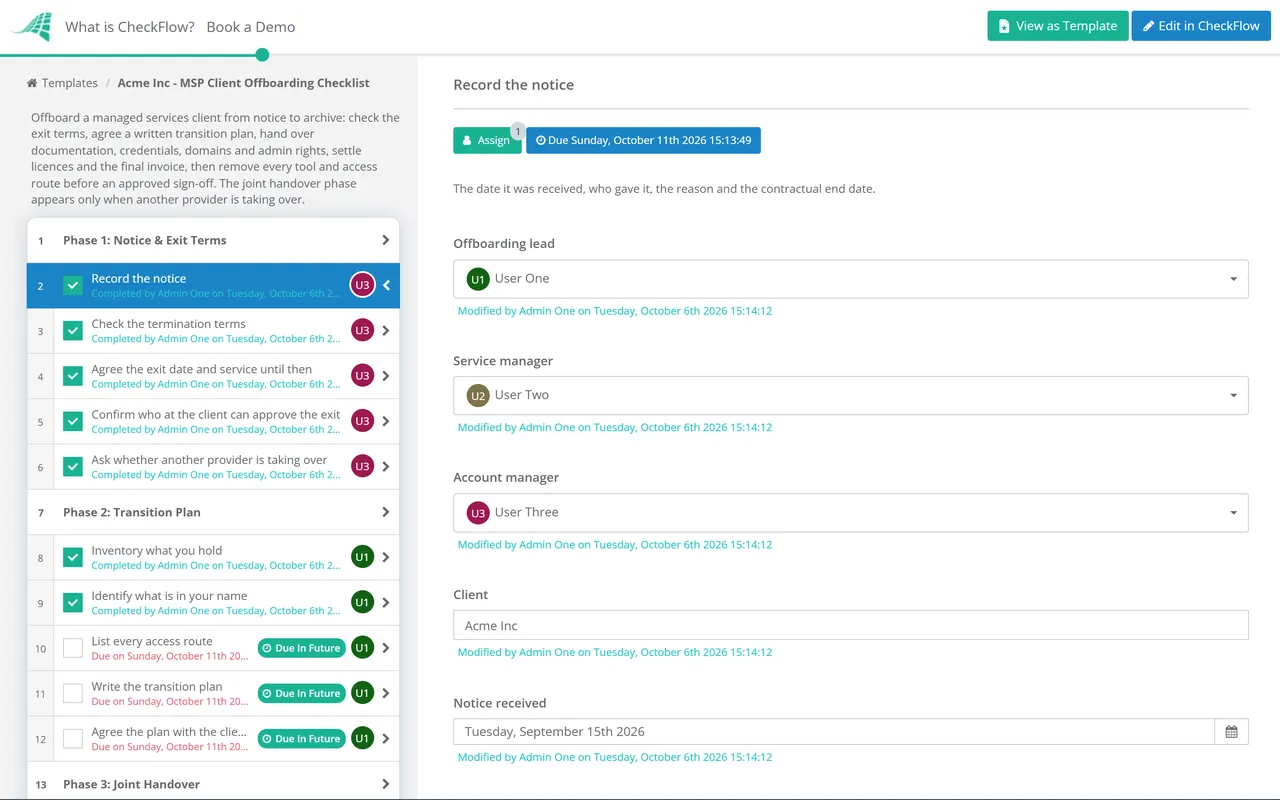Expand Phase 3: Joint Handover chevron
Screen dimensions: 1280x800
(x=386, y=784)
